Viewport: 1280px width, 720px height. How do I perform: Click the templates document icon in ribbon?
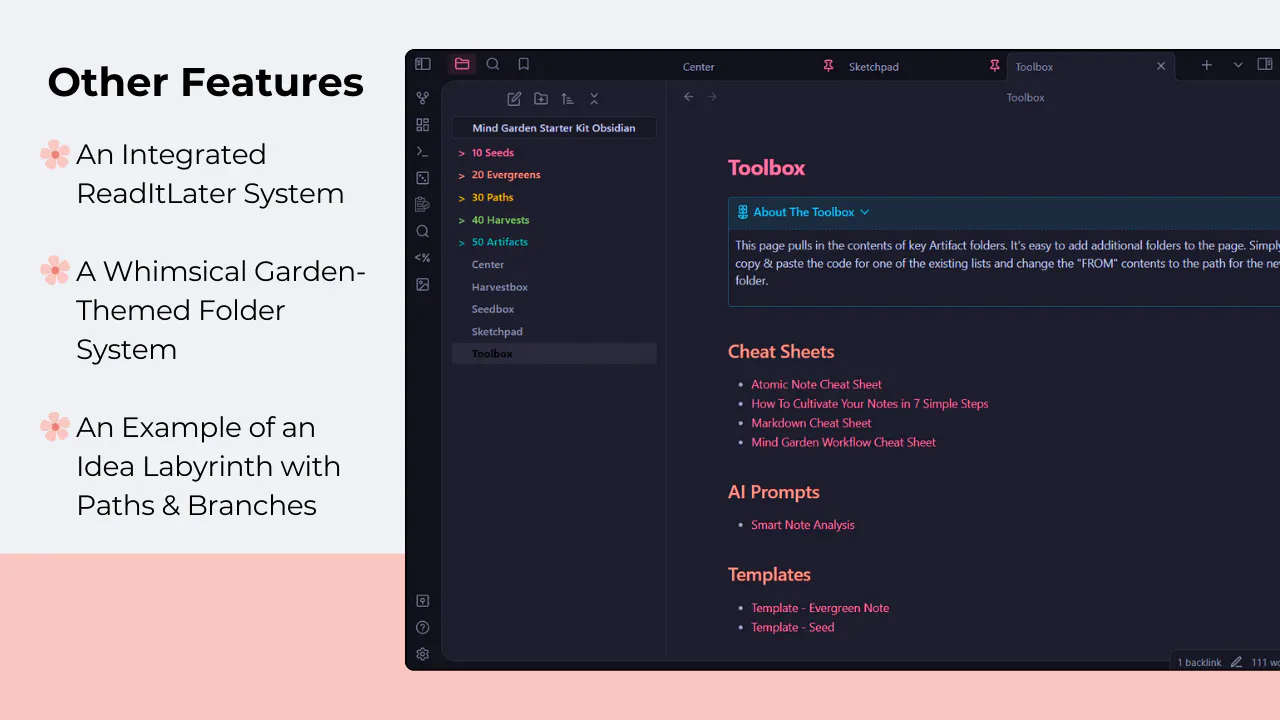423,204
